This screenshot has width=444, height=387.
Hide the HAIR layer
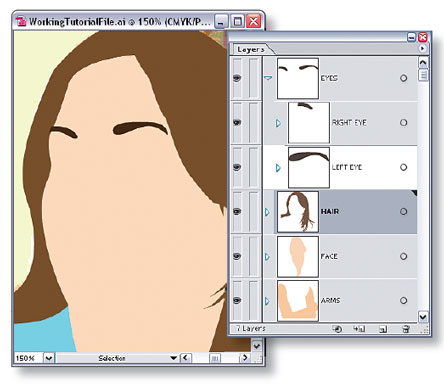coord(237,211)
